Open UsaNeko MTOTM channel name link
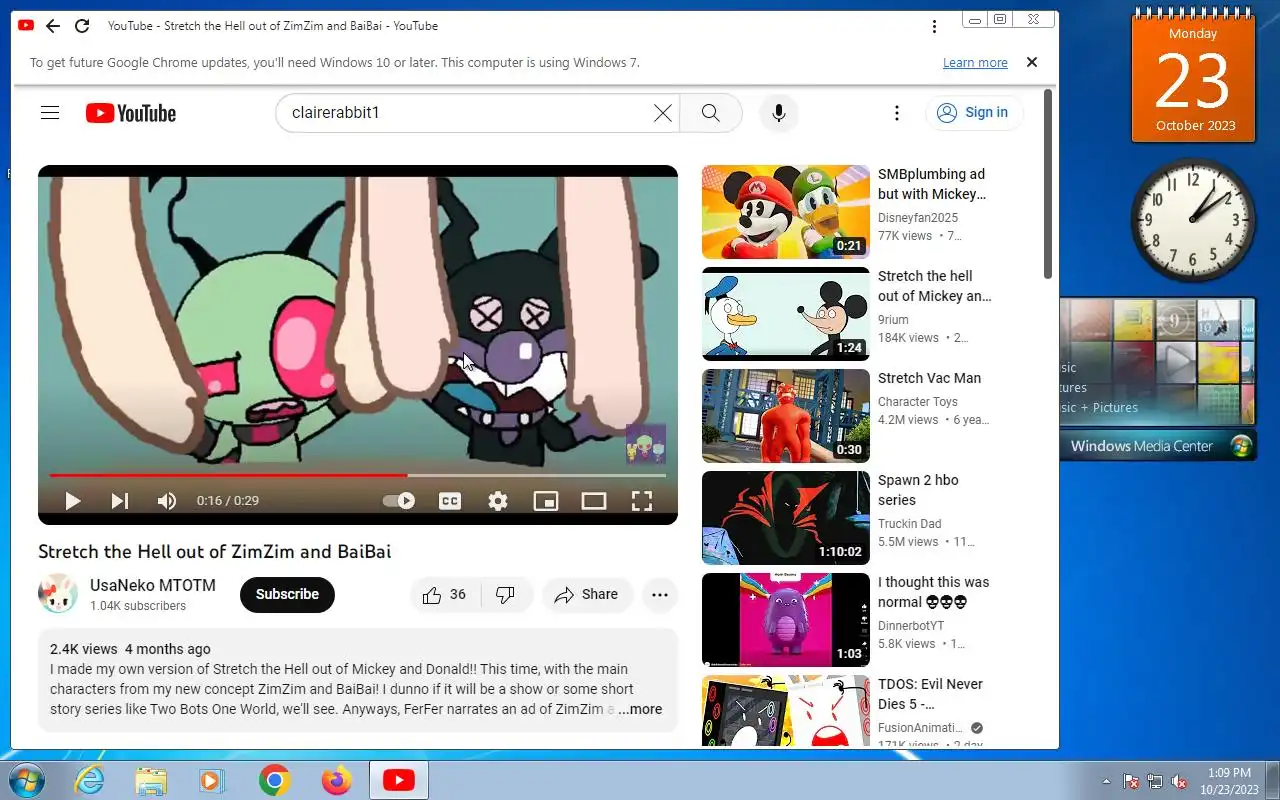Viewport: 1280px width, 800px height. point(153,585)
